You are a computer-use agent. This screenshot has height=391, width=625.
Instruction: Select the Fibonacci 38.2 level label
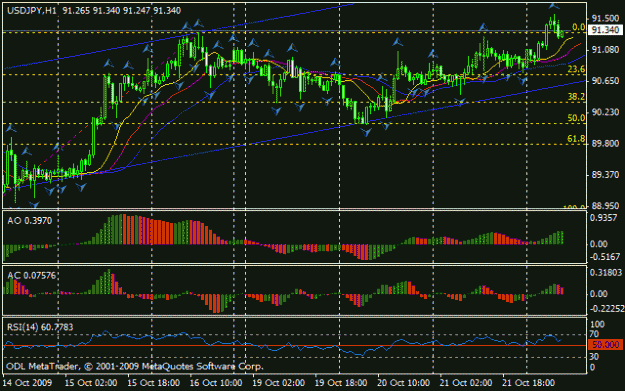(x=576, y=97)
